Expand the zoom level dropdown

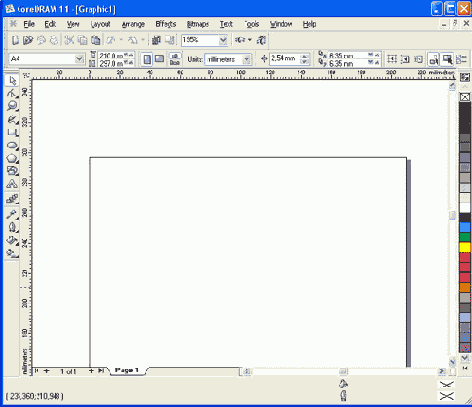click(223, 40)
